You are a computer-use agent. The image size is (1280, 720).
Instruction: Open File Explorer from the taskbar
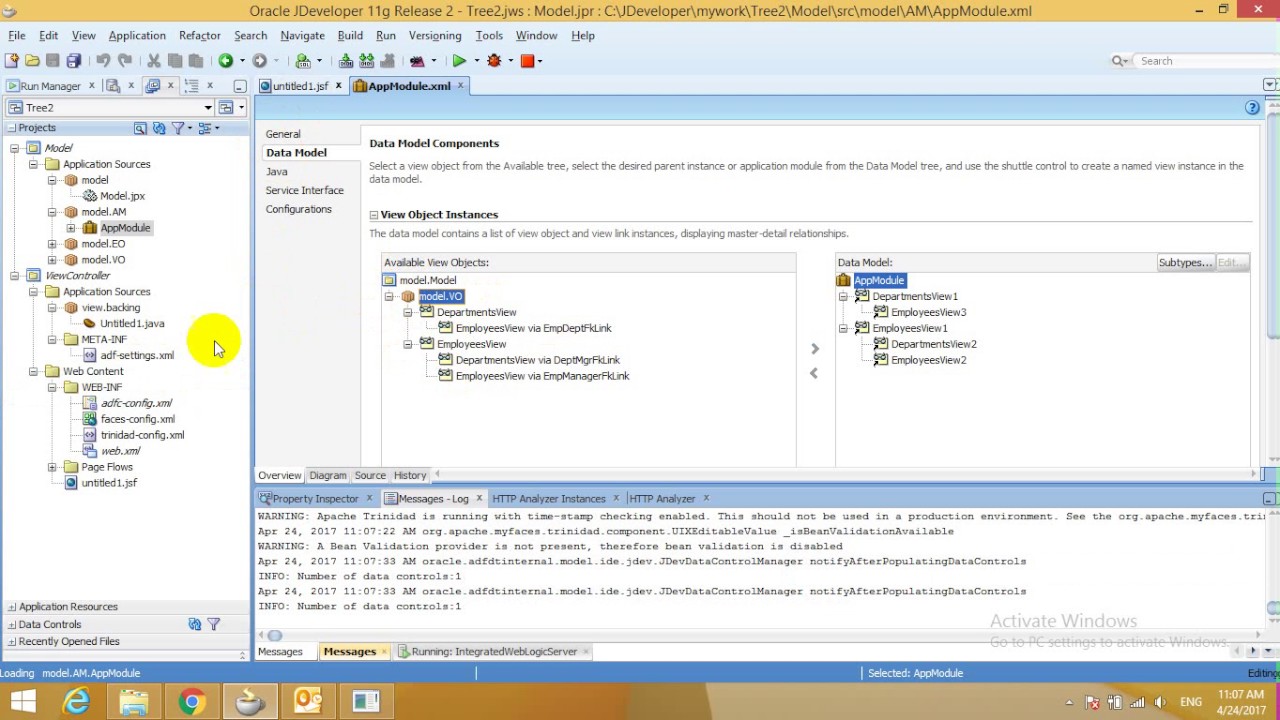134,702
